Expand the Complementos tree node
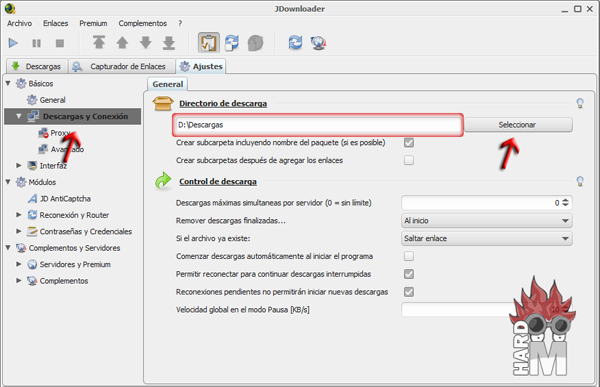This screenshot has height=387, width=600. (18, 281)
